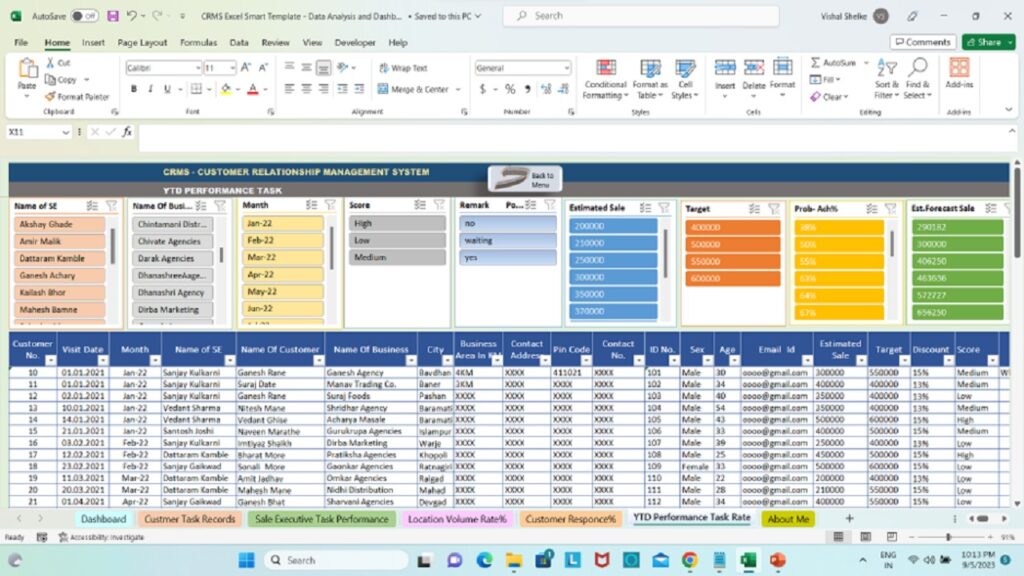Viewport: 1024px width, 576px height.
Task: Open filter dropdown for City column
Action: pyautogui.click(x=447, y=360)
